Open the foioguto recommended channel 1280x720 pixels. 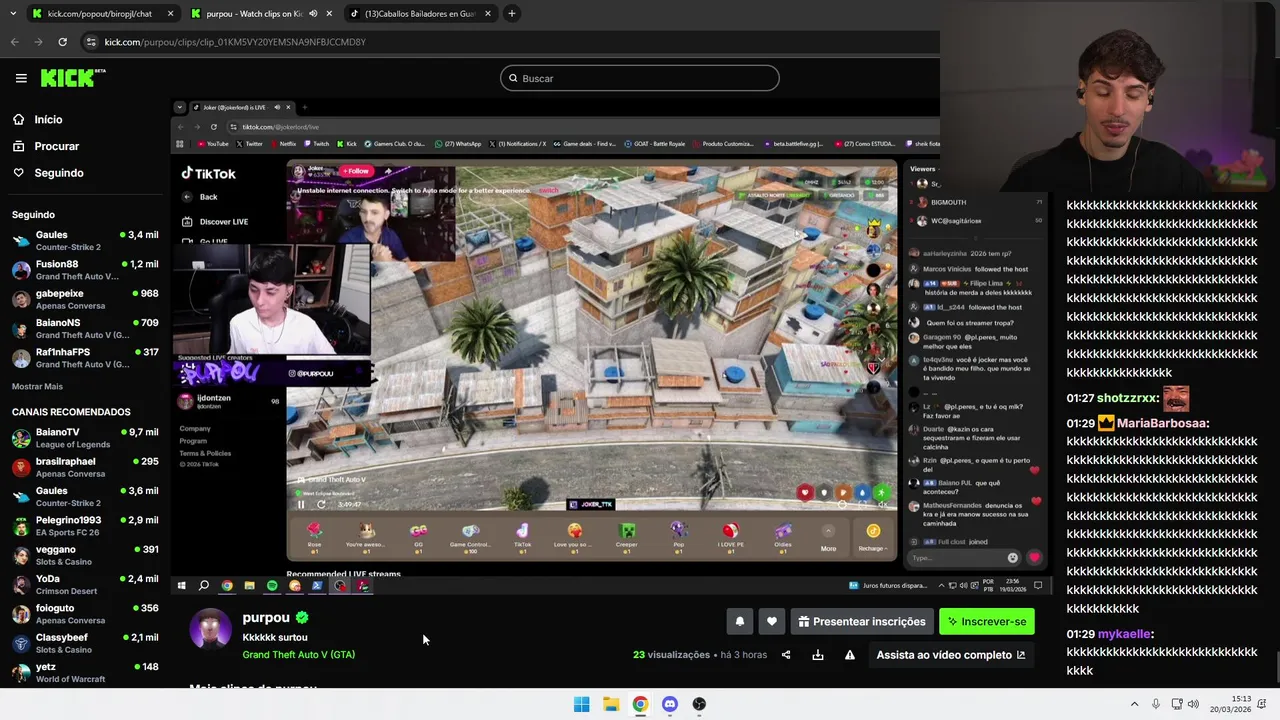[85, 614]
